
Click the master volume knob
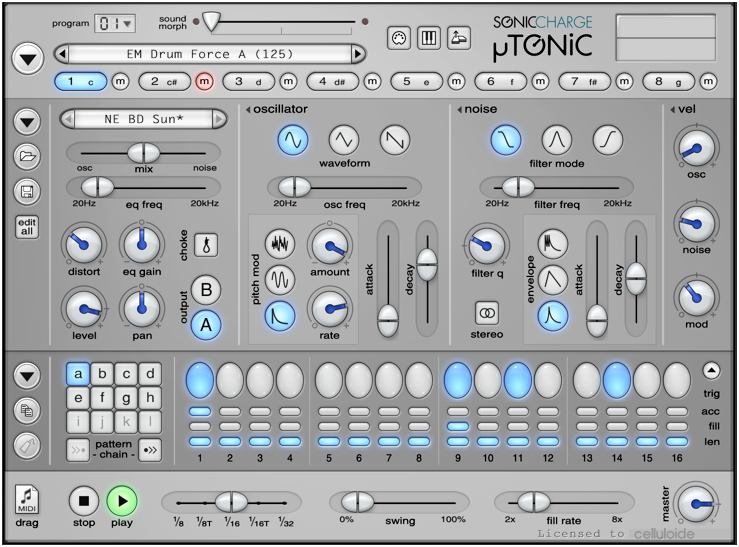(696, 504)
